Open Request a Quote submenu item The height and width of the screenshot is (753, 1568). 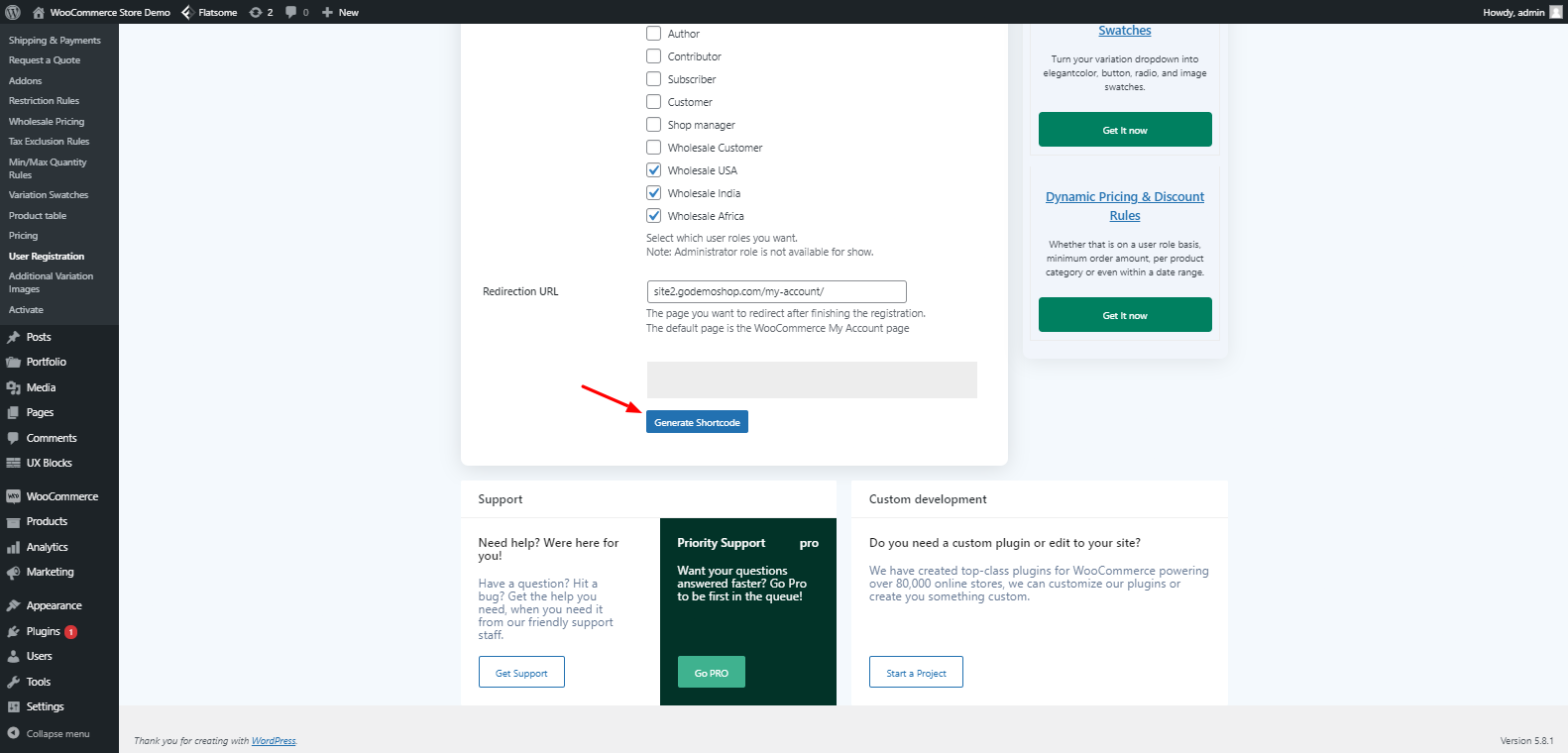click(x=45, y=60)
